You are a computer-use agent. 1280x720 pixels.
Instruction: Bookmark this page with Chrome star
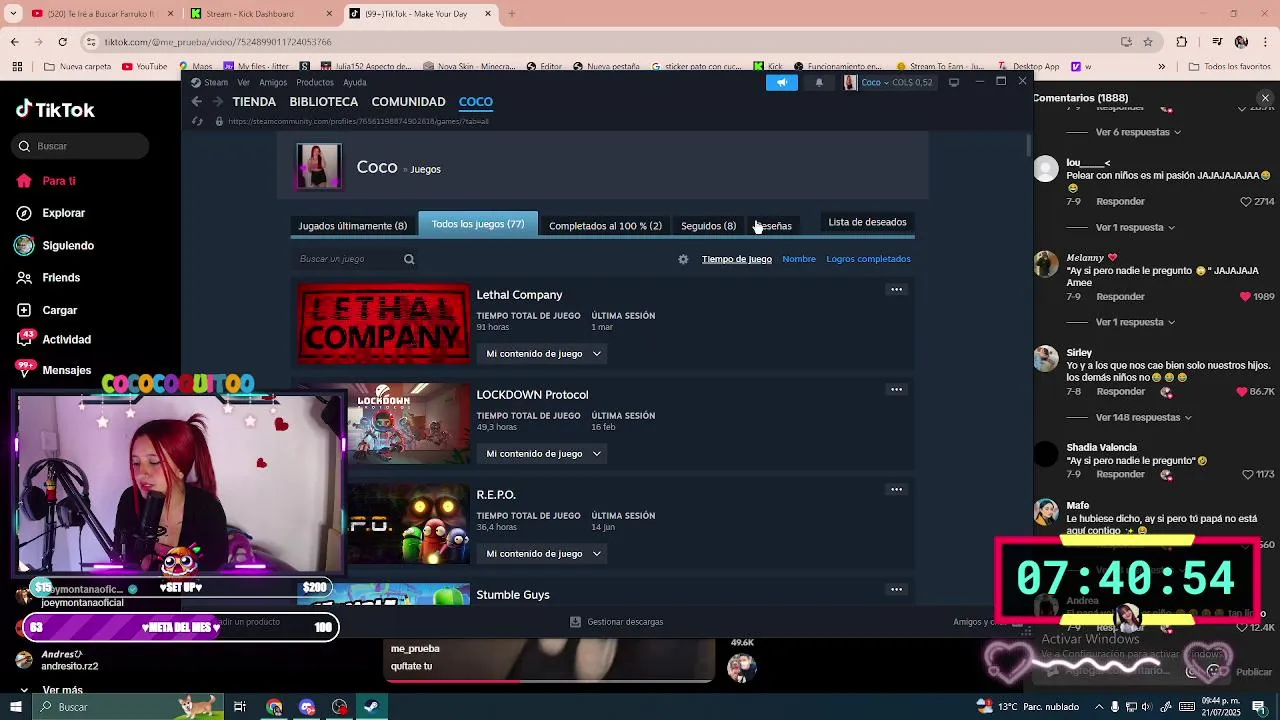click(x=1148, y=42)
